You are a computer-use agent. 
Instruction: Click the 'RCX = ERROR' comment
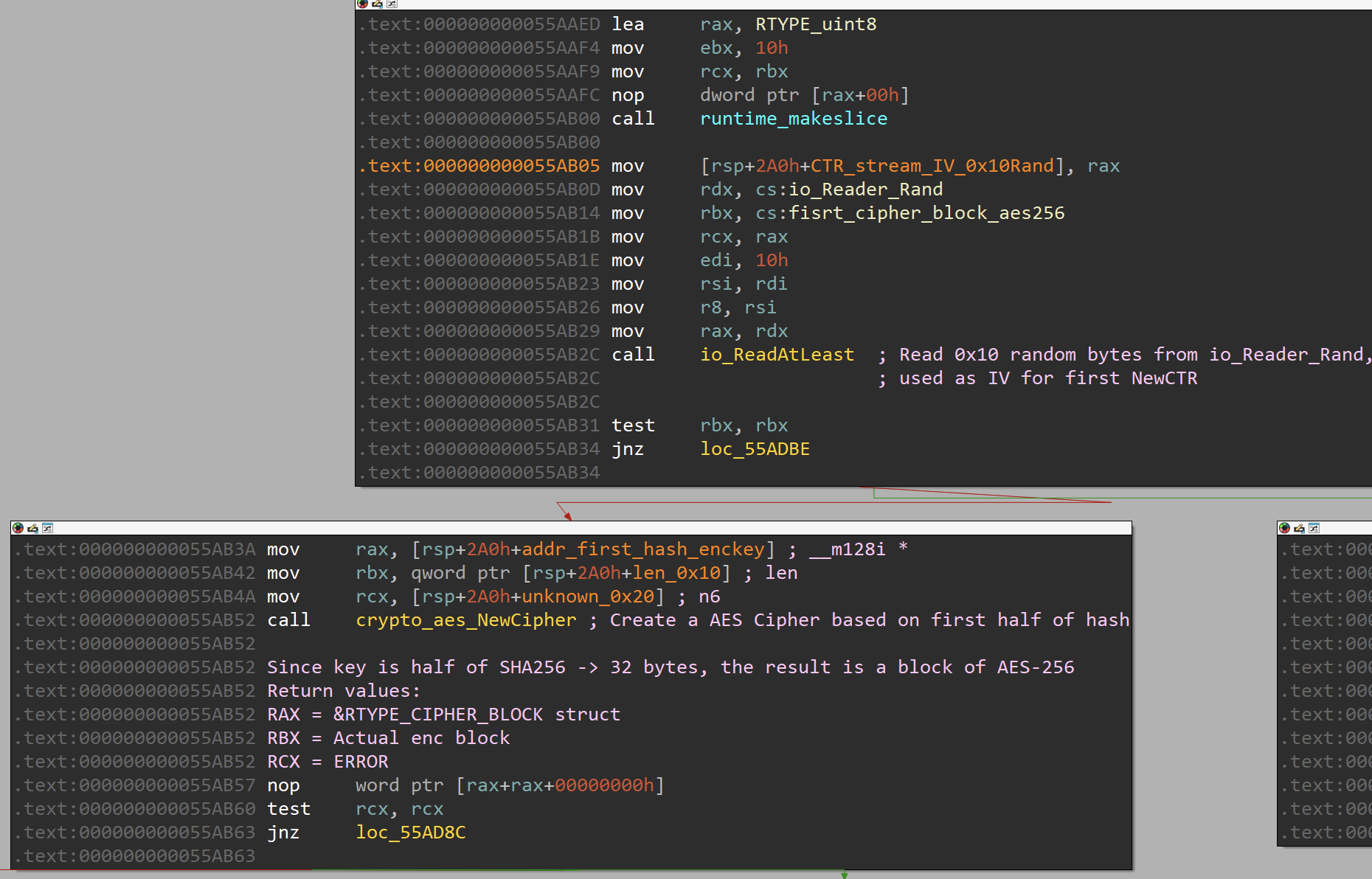coord(328,762)
